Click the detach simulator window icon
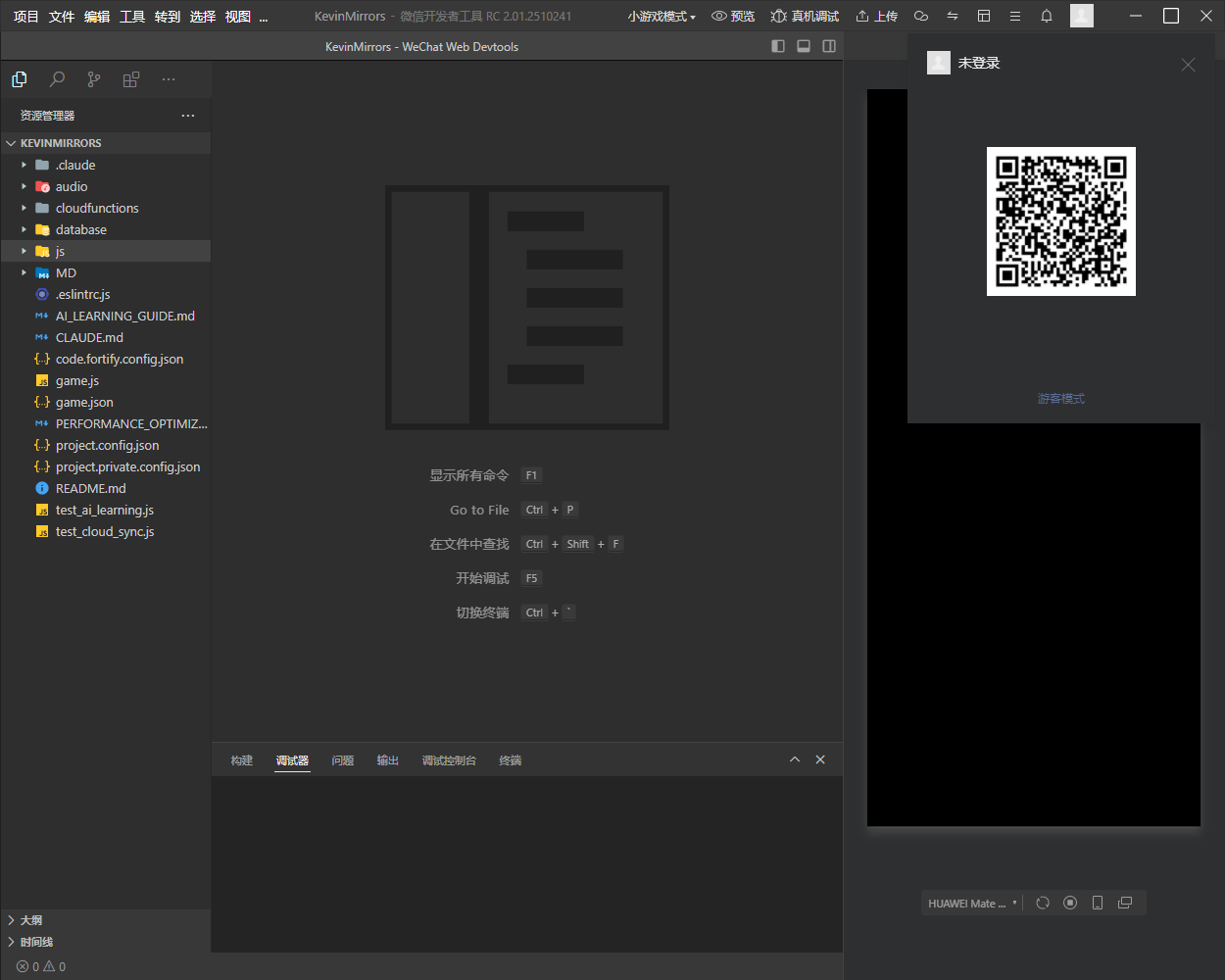Screen dimensions: 1225x980 [1125, 903]
